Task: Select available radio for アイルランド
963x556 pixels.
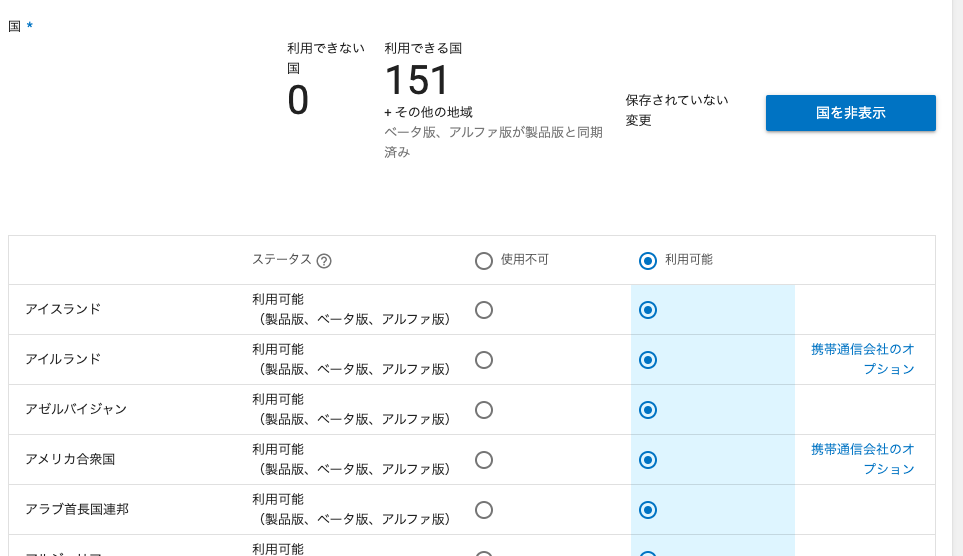Action: (648, 360)
